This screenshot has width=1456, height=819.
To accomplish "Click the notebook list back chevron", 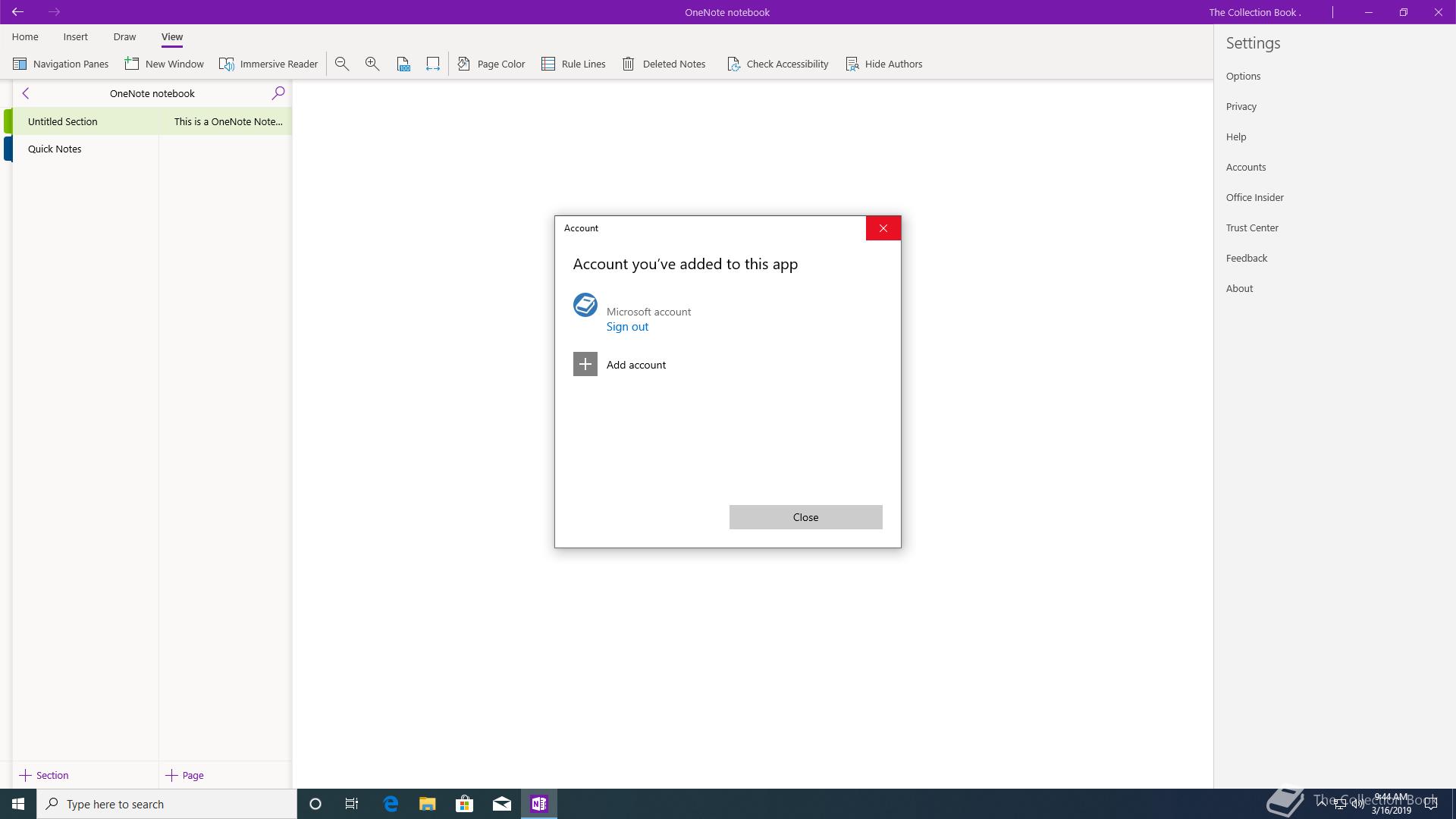I will [x=26, y=93].
